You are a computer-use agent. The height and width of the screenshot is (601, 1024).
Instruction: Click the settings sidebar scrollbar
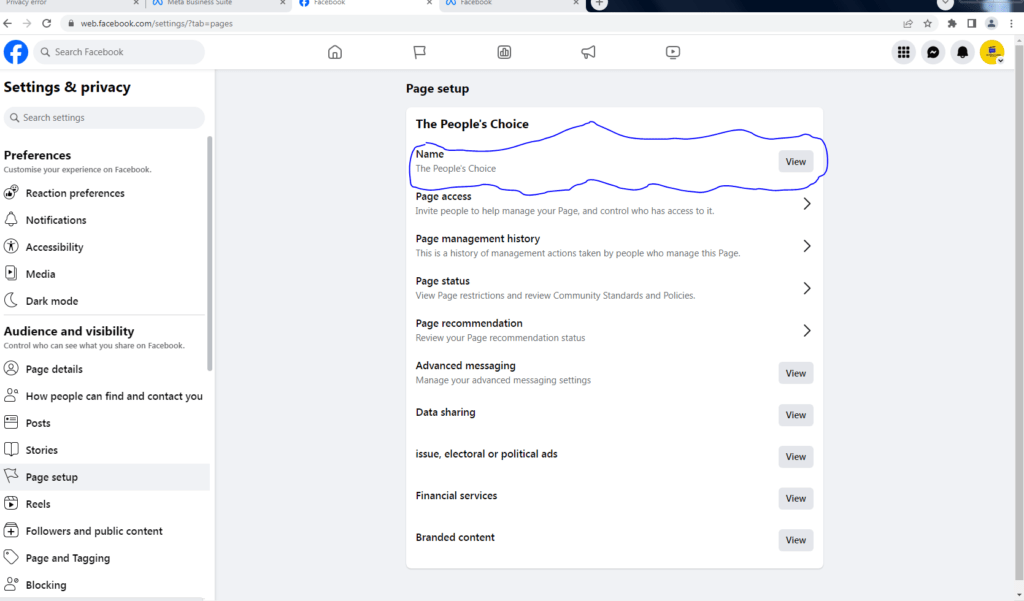[x=210, y=253]
